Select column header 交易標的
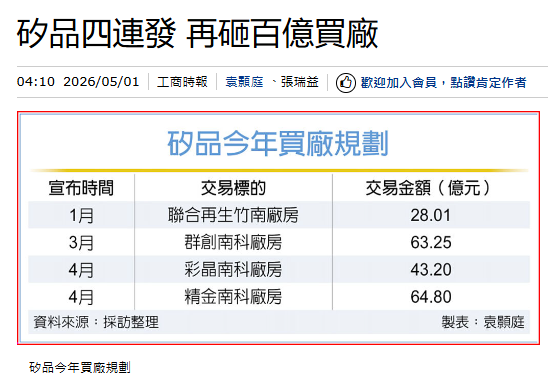The width and height of the screenshot is (548, 381). click(233, 188)
